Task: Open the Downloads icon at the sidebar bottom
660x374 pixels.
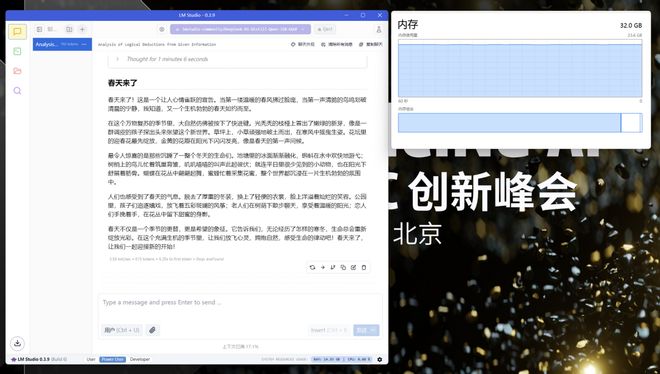Action: point(17,343)
